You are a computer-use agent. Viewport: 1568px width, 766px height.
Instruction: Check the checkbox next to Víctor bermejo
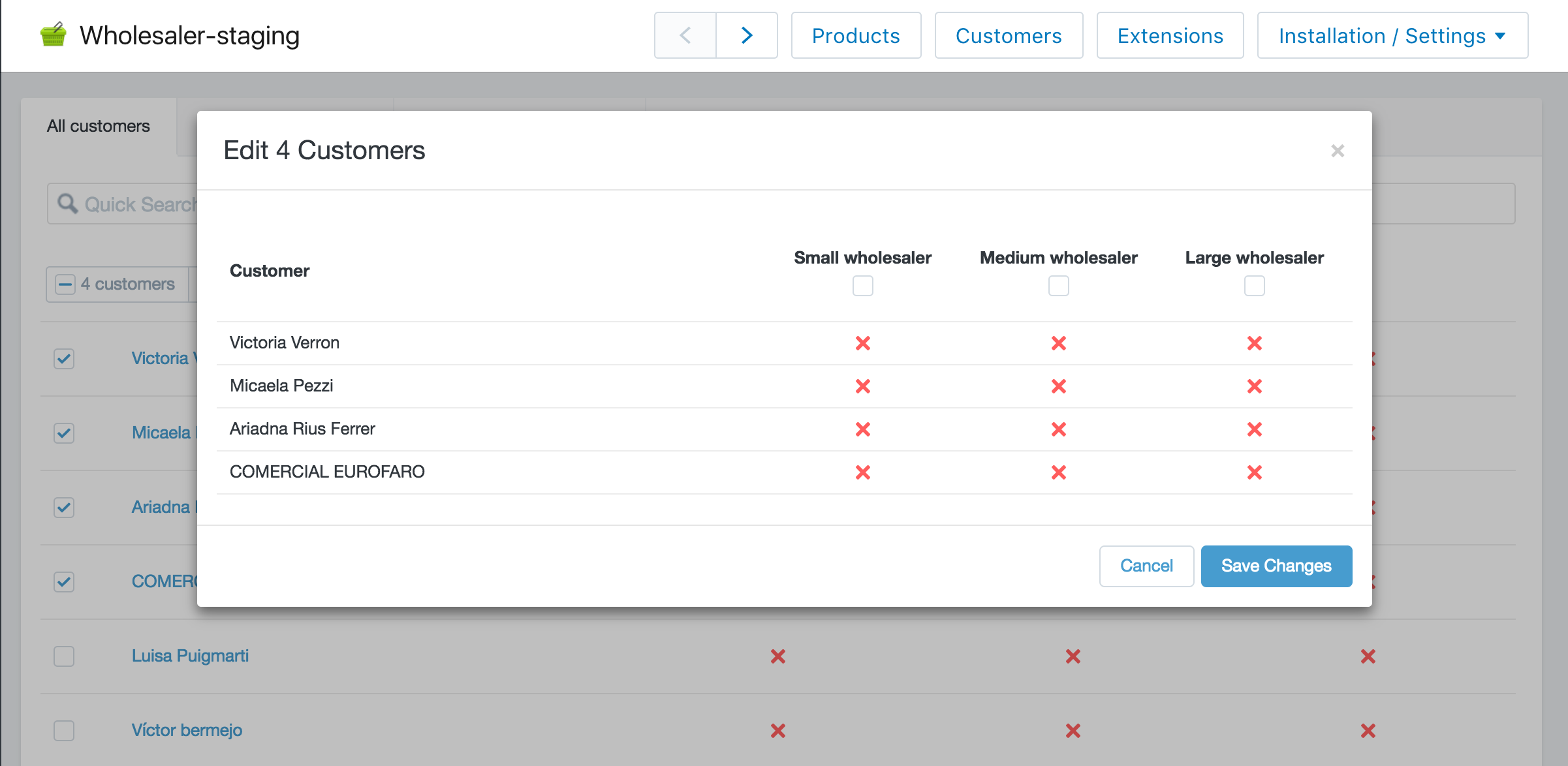[x=63, y=731]
